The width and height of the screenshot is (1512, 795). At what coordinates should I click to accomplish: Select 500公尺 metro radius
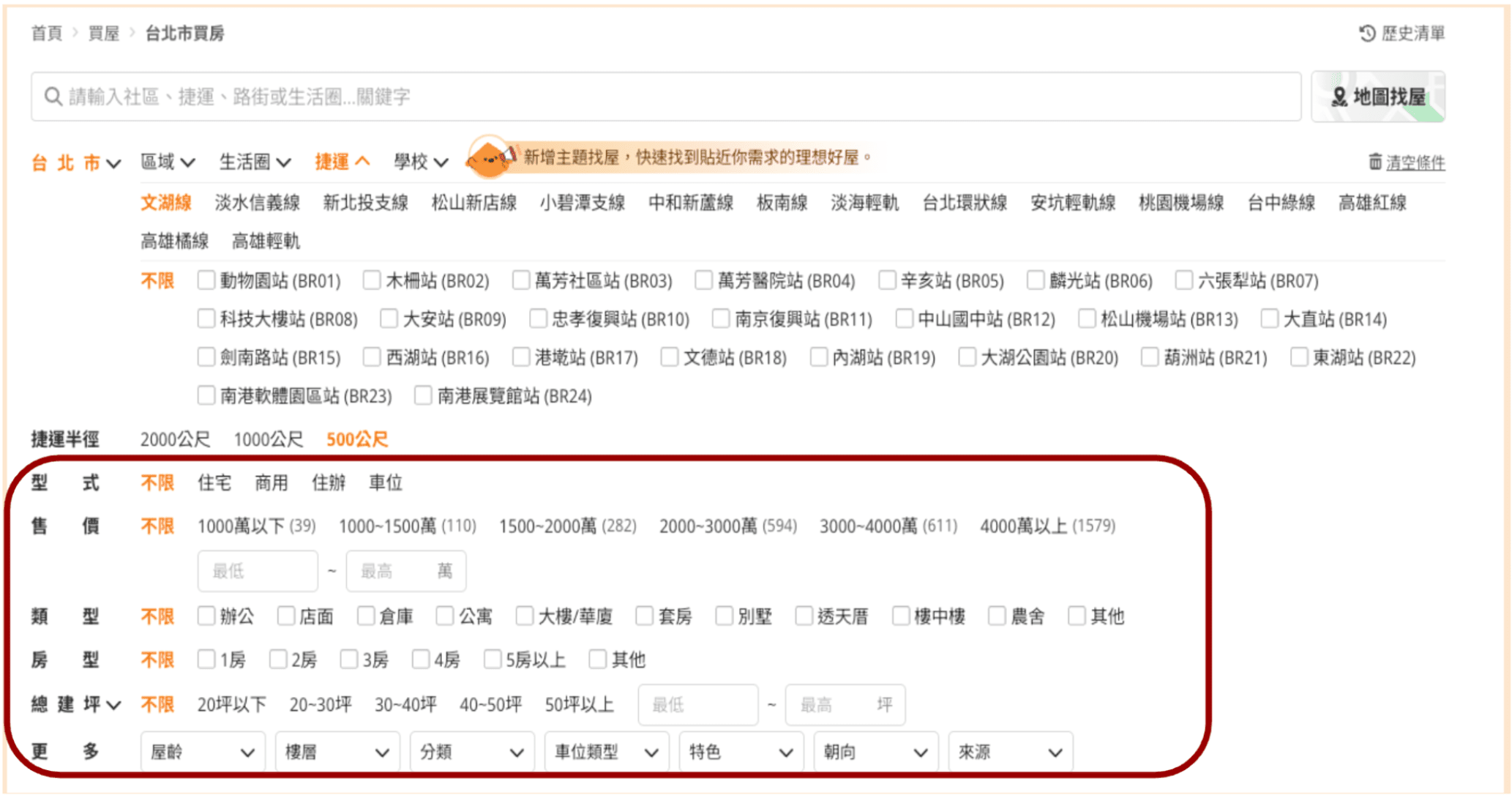(357, 439)
